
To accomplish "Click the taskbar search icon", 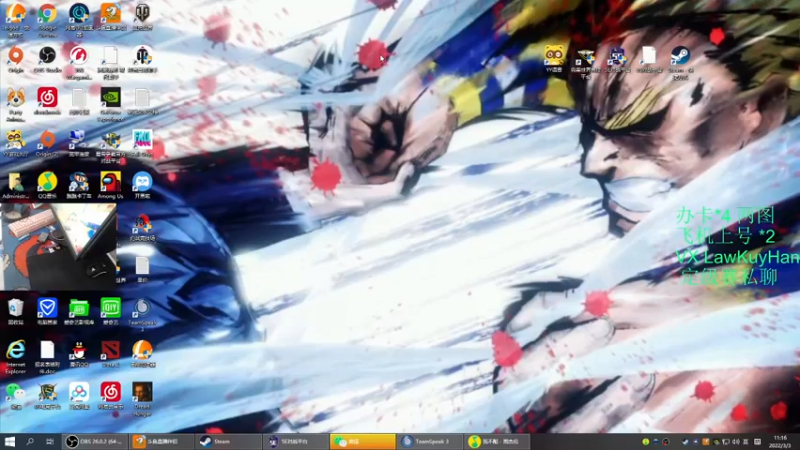I will [30, 441].
